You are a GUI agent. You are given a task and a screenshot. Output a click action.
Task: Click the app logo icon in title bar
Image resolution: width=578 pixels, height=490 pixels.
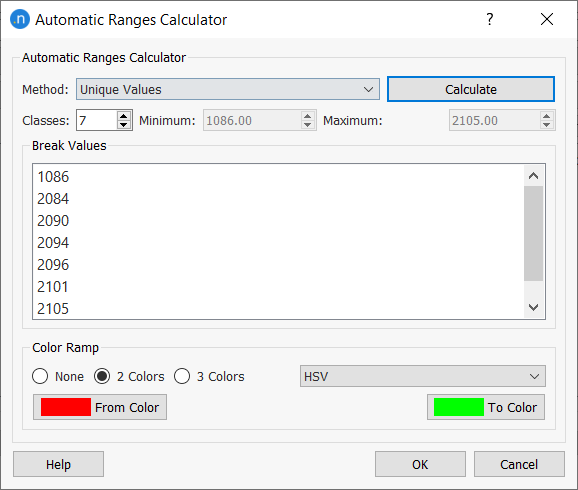click(20, 19)
